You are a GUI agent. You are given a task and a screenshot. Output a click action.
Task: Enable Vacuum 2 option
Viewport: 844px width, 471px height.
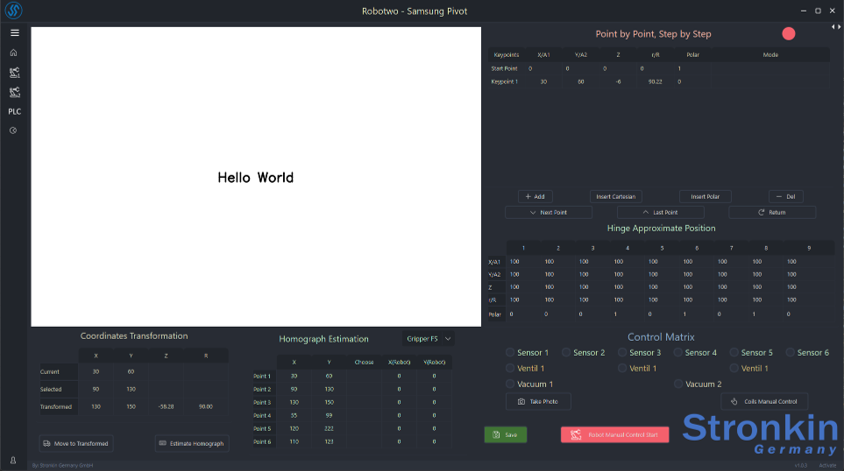pyautogui.click(x=678, y=384)
